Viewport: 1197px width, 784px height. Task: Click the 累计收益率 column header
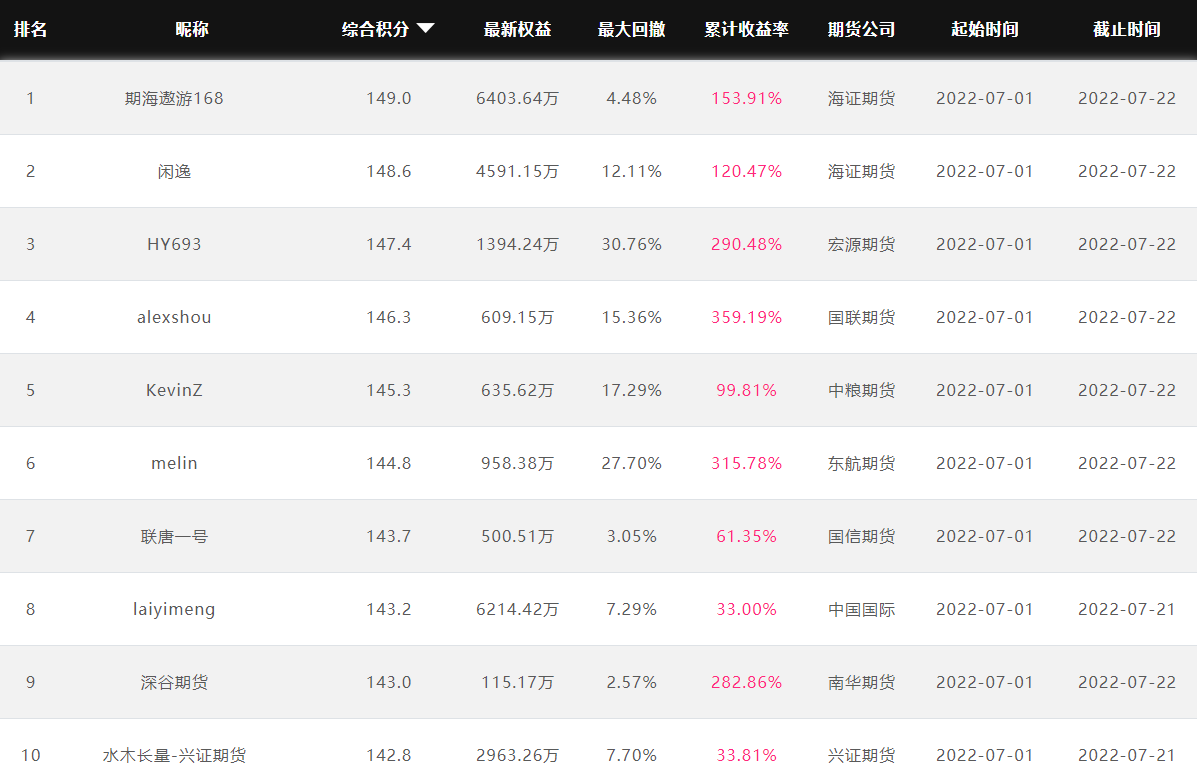click(x=747, y=29)
